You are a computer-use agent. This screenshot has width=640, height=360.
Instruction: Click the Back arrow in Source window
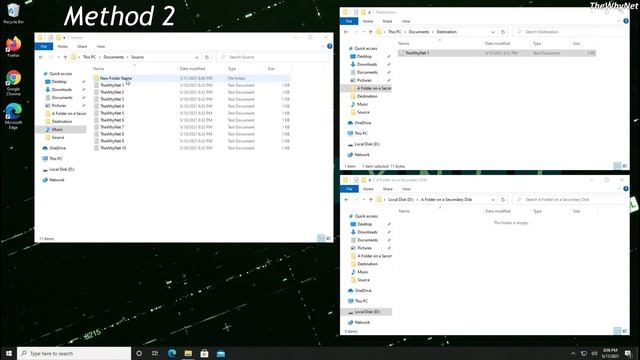(41, 57)
